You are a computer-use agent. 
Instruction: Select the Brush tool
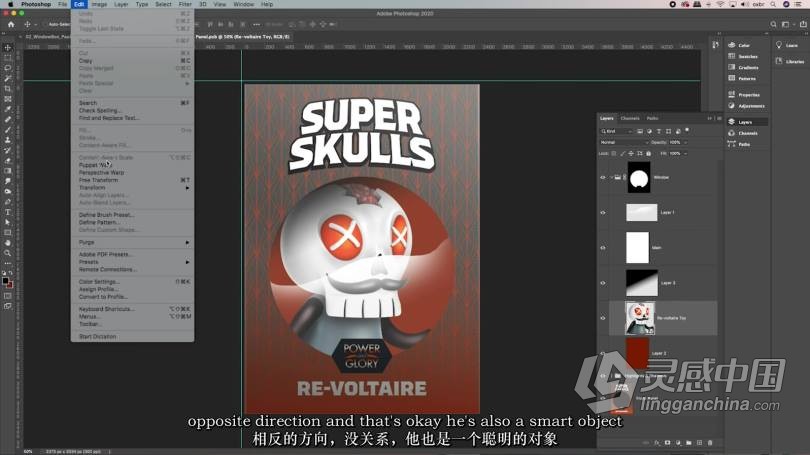point(7,130)
